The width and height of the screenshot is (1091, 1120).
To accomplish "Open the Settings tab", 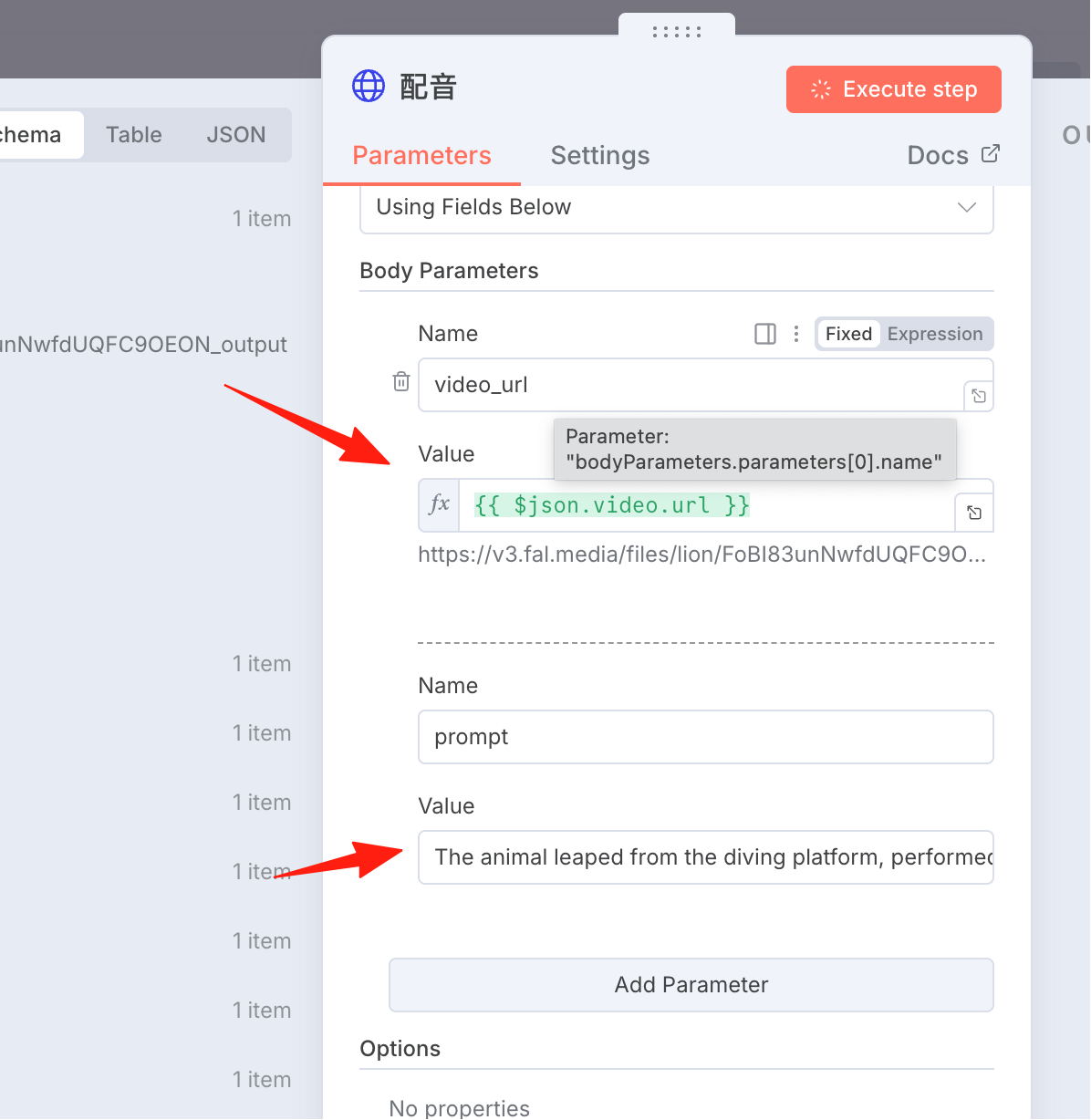I will pyautogui.click(x=600, y=155).
